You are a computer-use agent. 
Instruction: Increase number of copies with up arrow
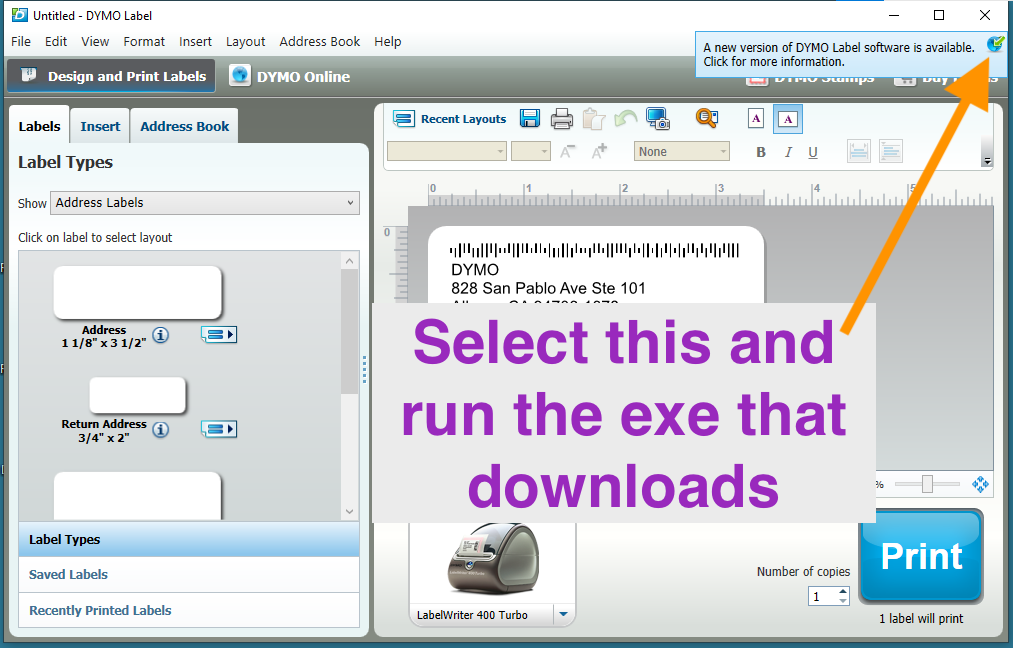point(843,591)
